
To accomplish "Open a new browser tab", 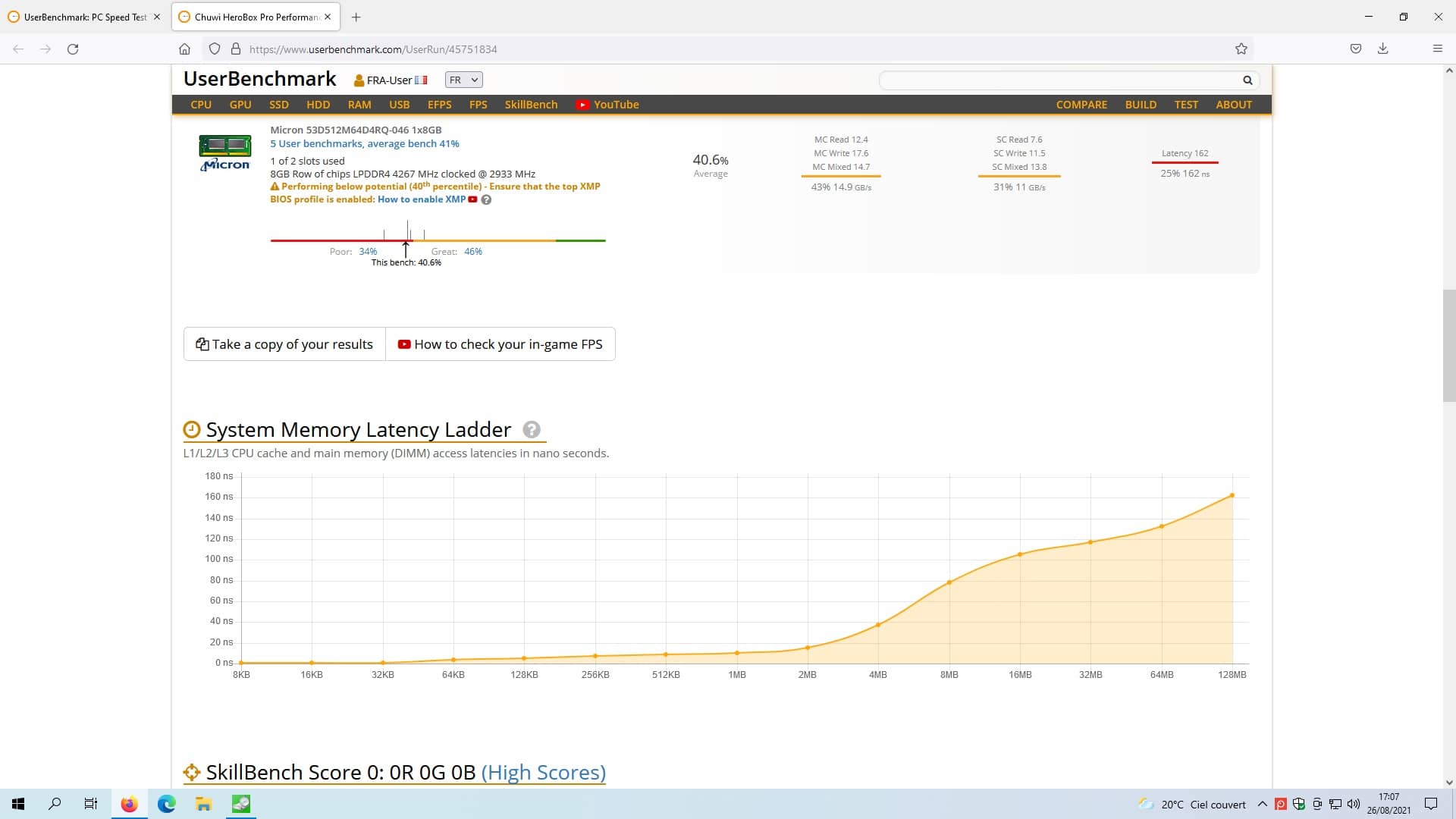I will pos(356,17).
